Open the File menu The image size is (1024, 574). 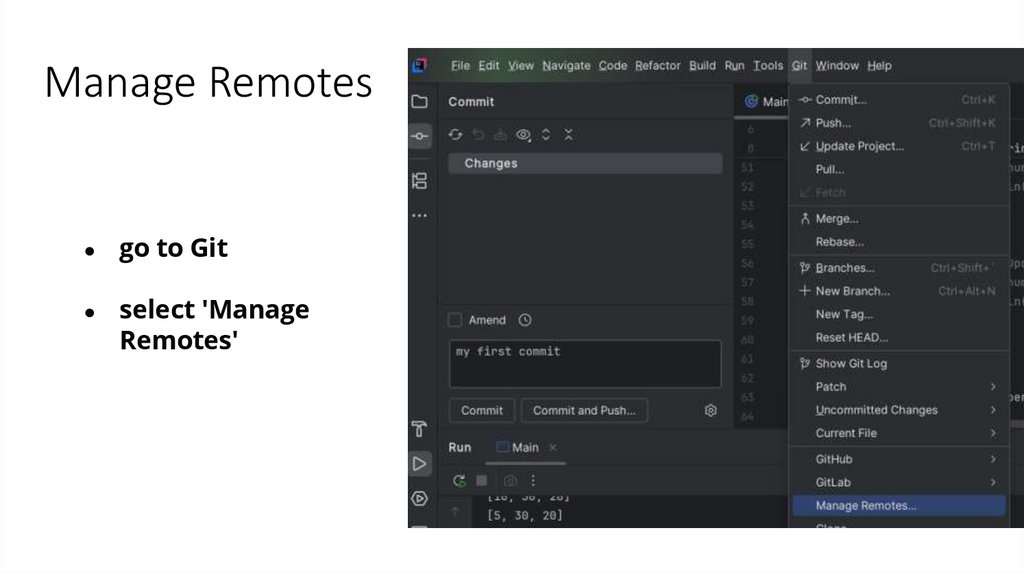click(x=460, y=65)
